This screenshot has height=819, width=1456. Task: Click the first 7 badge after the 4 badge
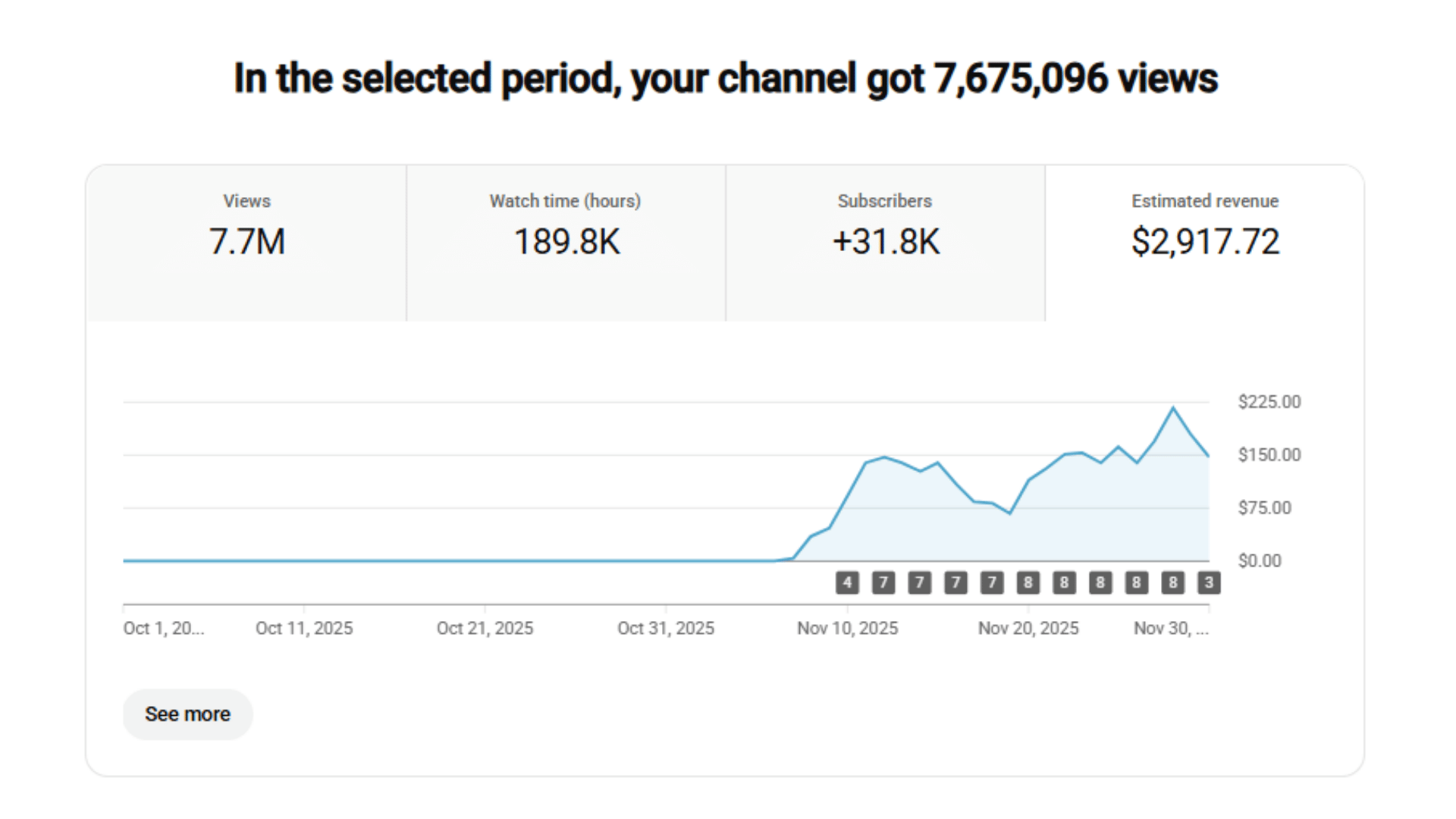coord(883,582)
